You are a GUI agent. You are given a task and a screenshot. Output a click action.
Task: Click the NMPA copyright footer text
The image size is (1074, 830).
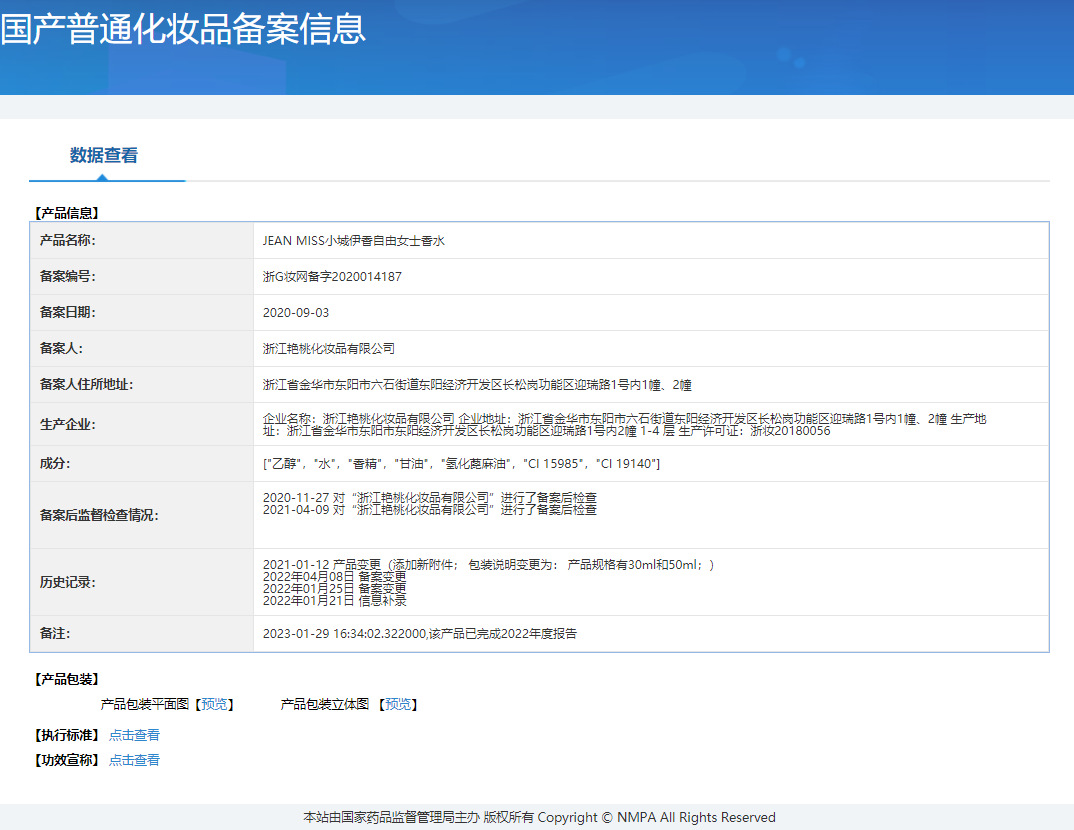coord(539,817)
